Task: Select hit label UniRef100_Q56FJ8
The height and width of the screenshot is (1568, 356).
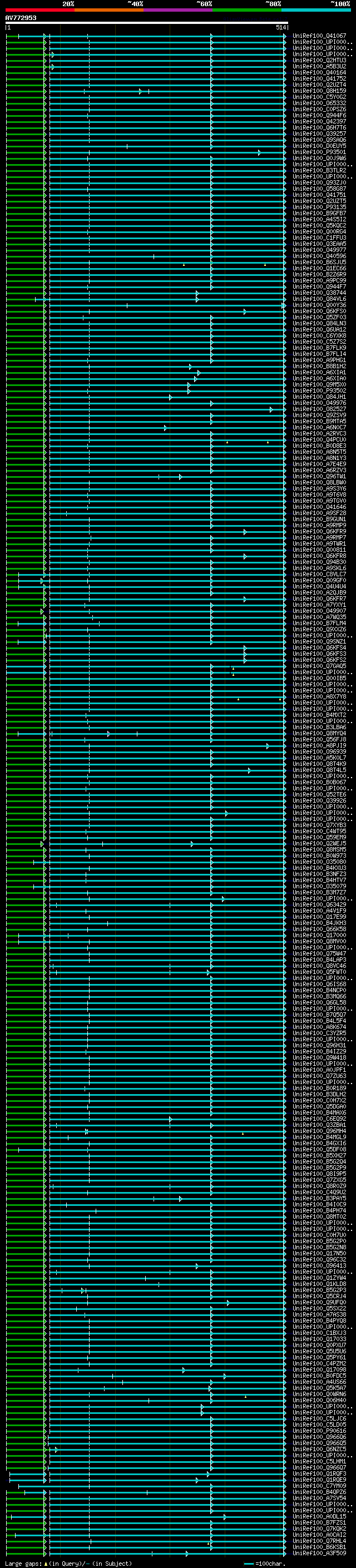Action: (x=319, y=739)
